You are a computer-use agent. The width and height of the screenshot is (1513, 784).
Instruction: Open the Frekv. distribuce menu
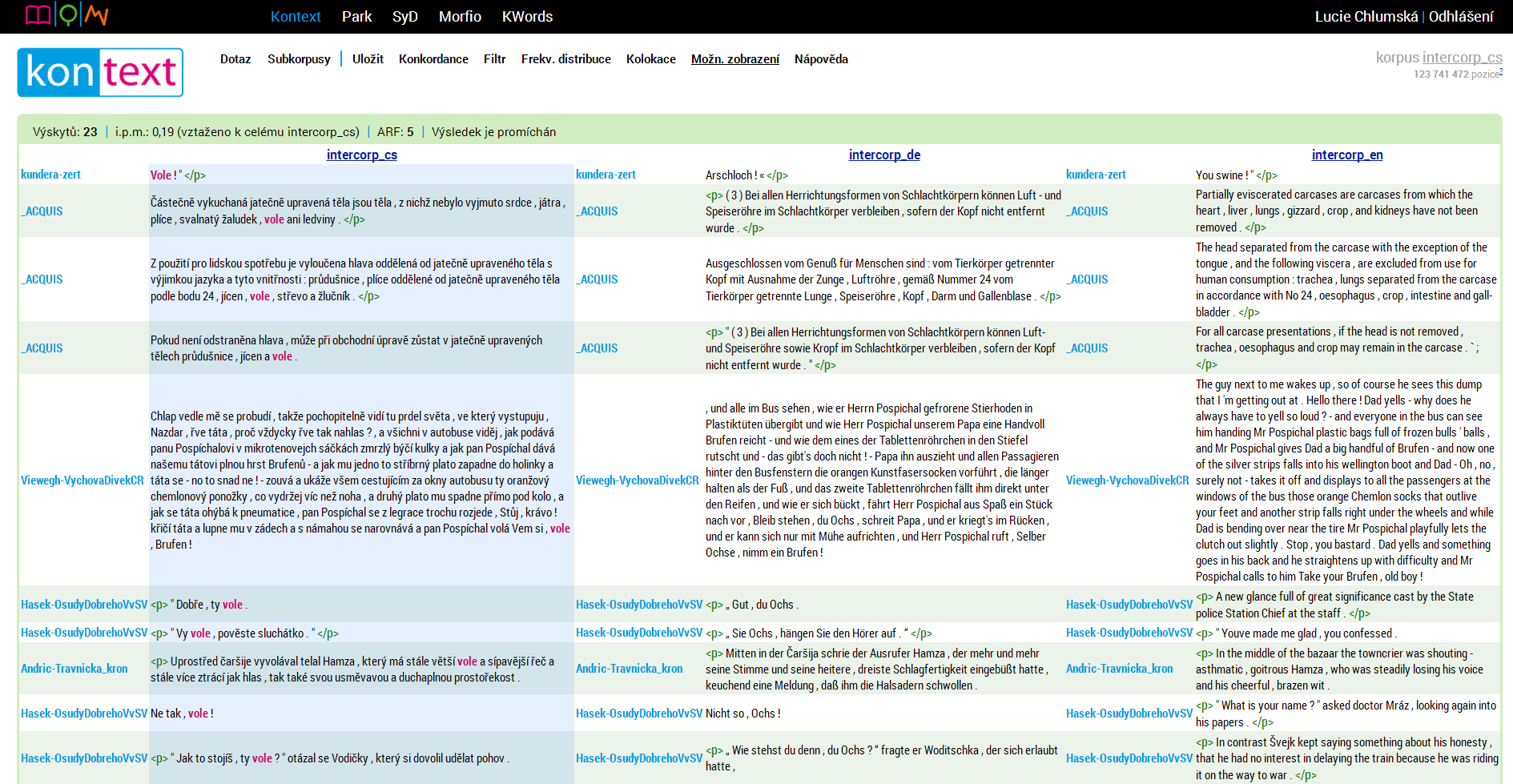pos(566,59)
